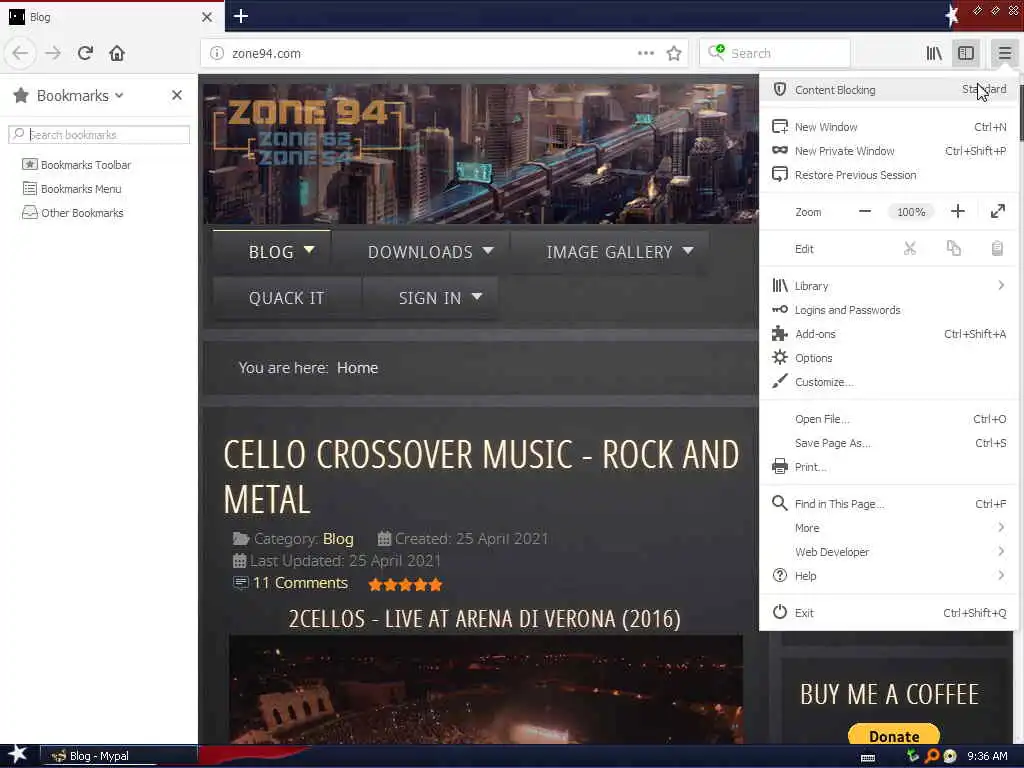The width and height of the screenshot is (1024, 768).
Task: Choose New Private Window
Action: (888, 151)
